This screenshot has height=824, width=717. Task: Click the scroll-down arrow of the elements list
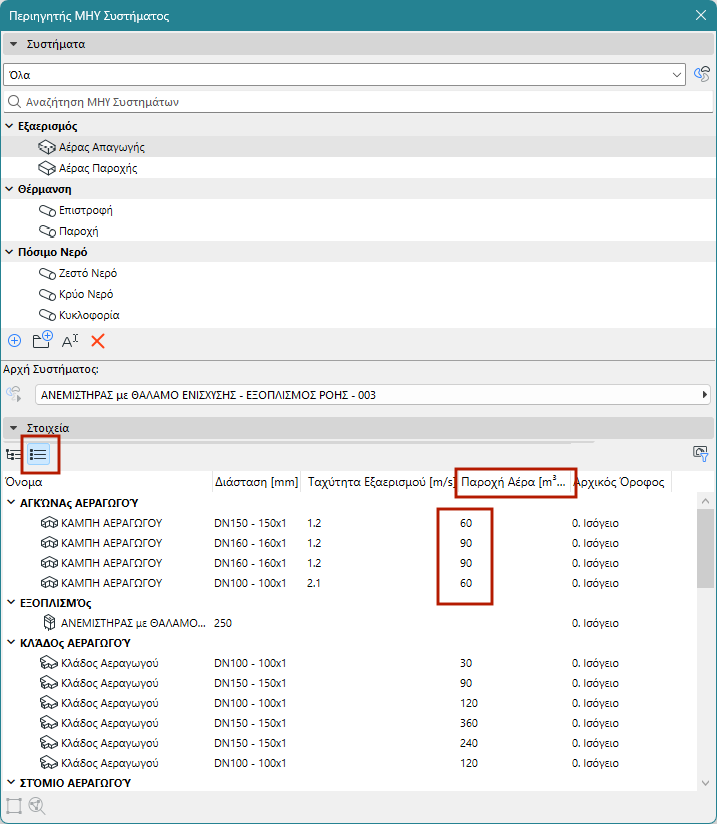click(705, 783)
